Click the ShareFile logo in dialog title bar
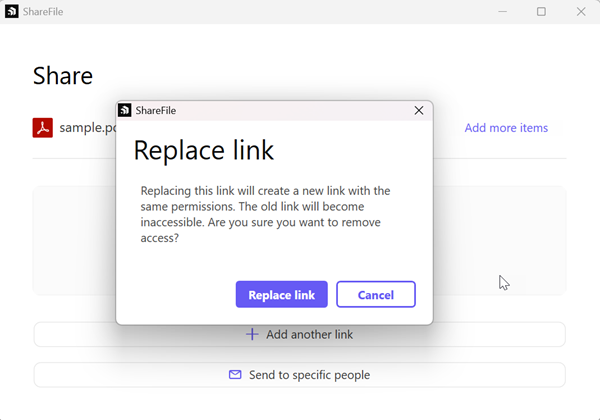 tap(125, 111)
